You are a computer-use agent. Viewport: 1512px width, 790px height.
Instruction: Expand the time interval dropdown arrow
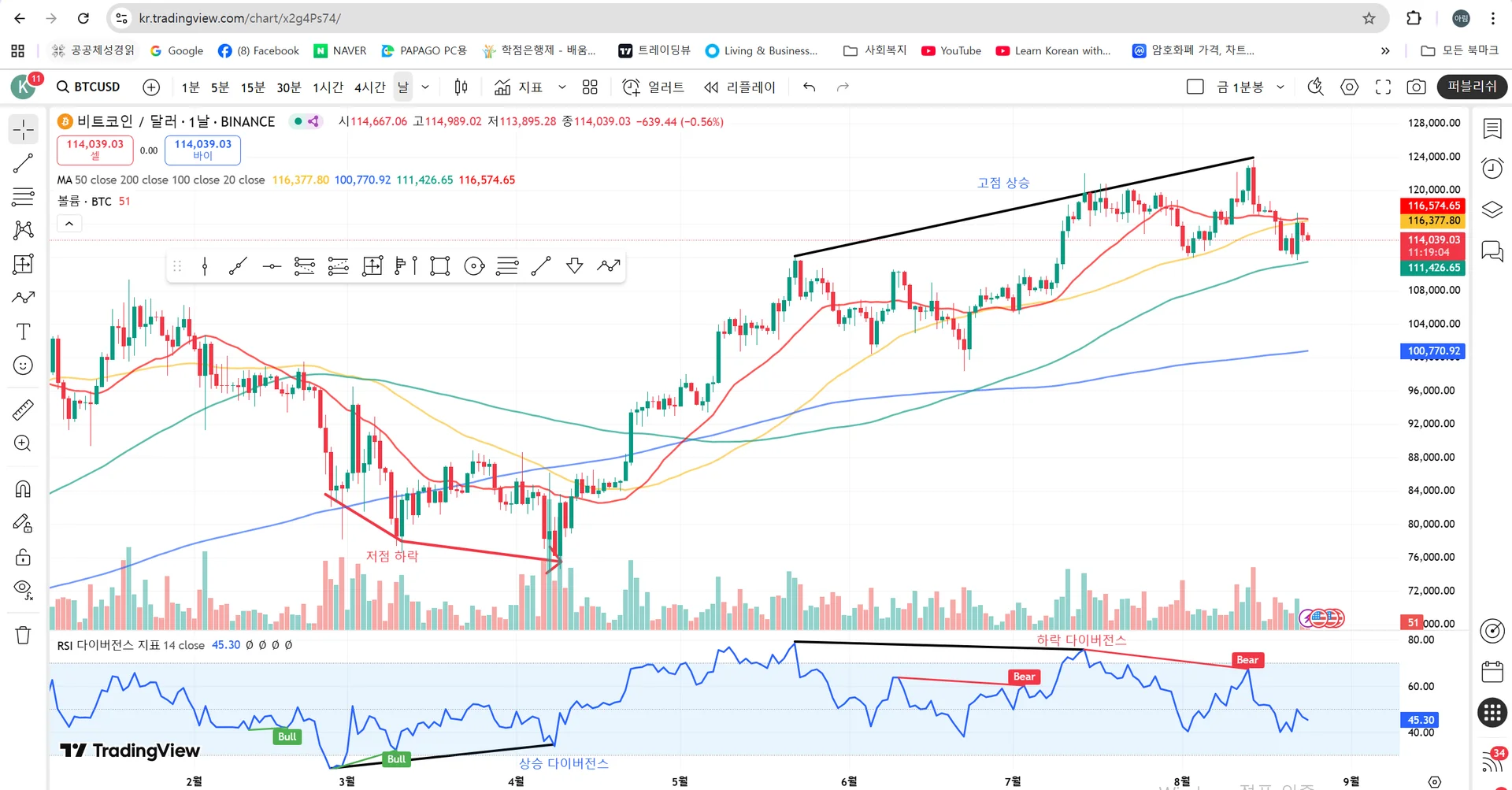pyautogui.click(x=425, y=87)
